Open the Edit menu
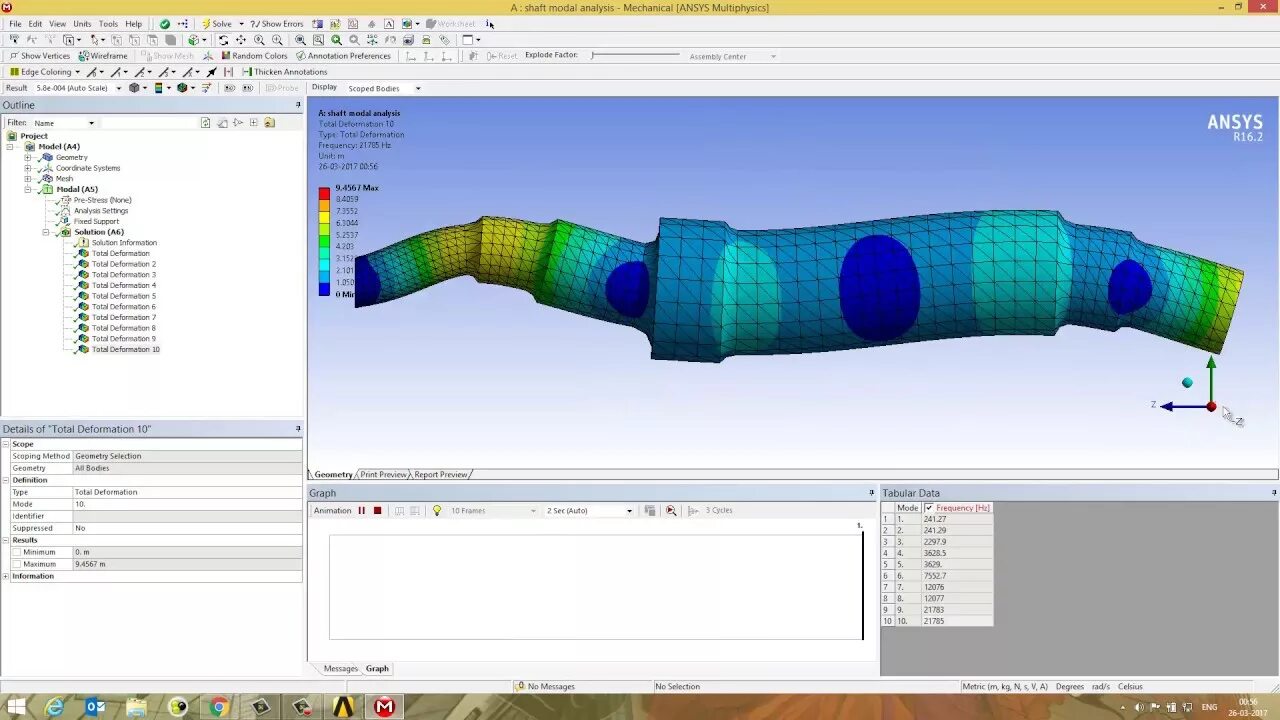Viewport: 1280px width, 720px height. [36, 24]
